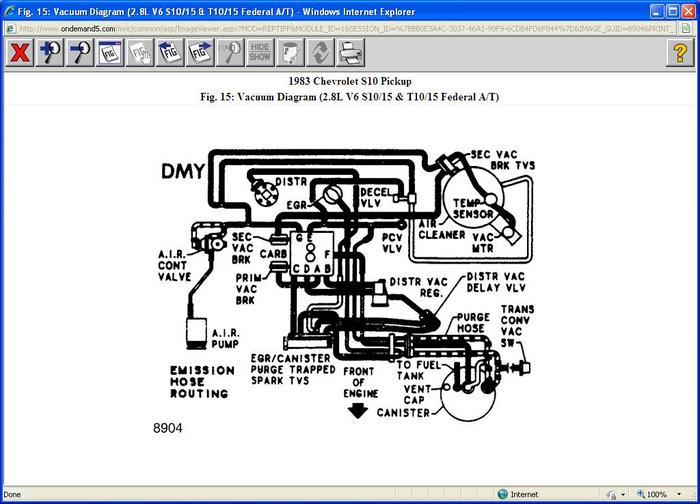Click the 'FRONT OF ENGINE' label
Screen dimensions: 700x504
pos(360,383)
